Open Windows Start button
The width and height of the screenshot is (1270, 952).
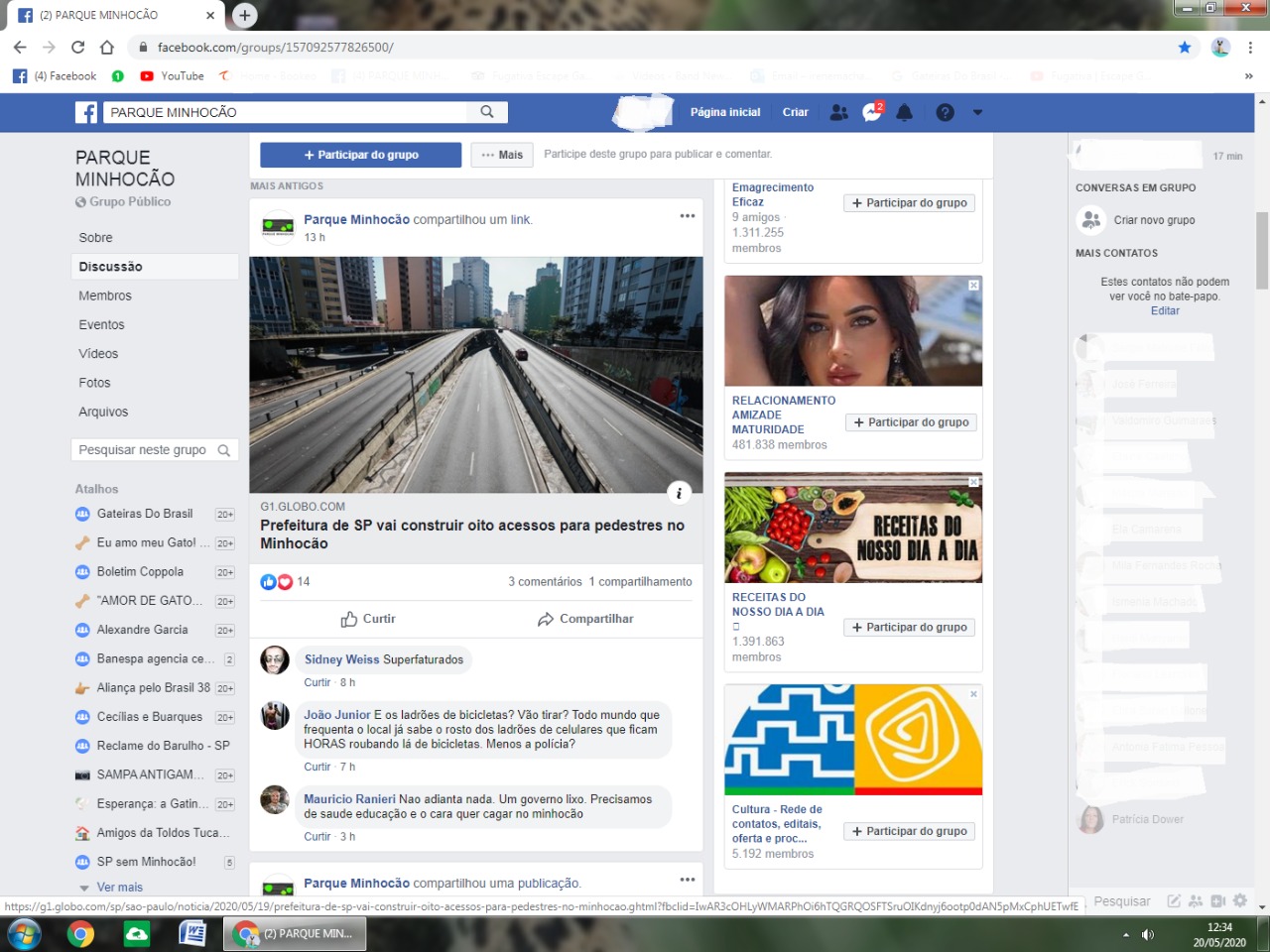tap(24, 934)
